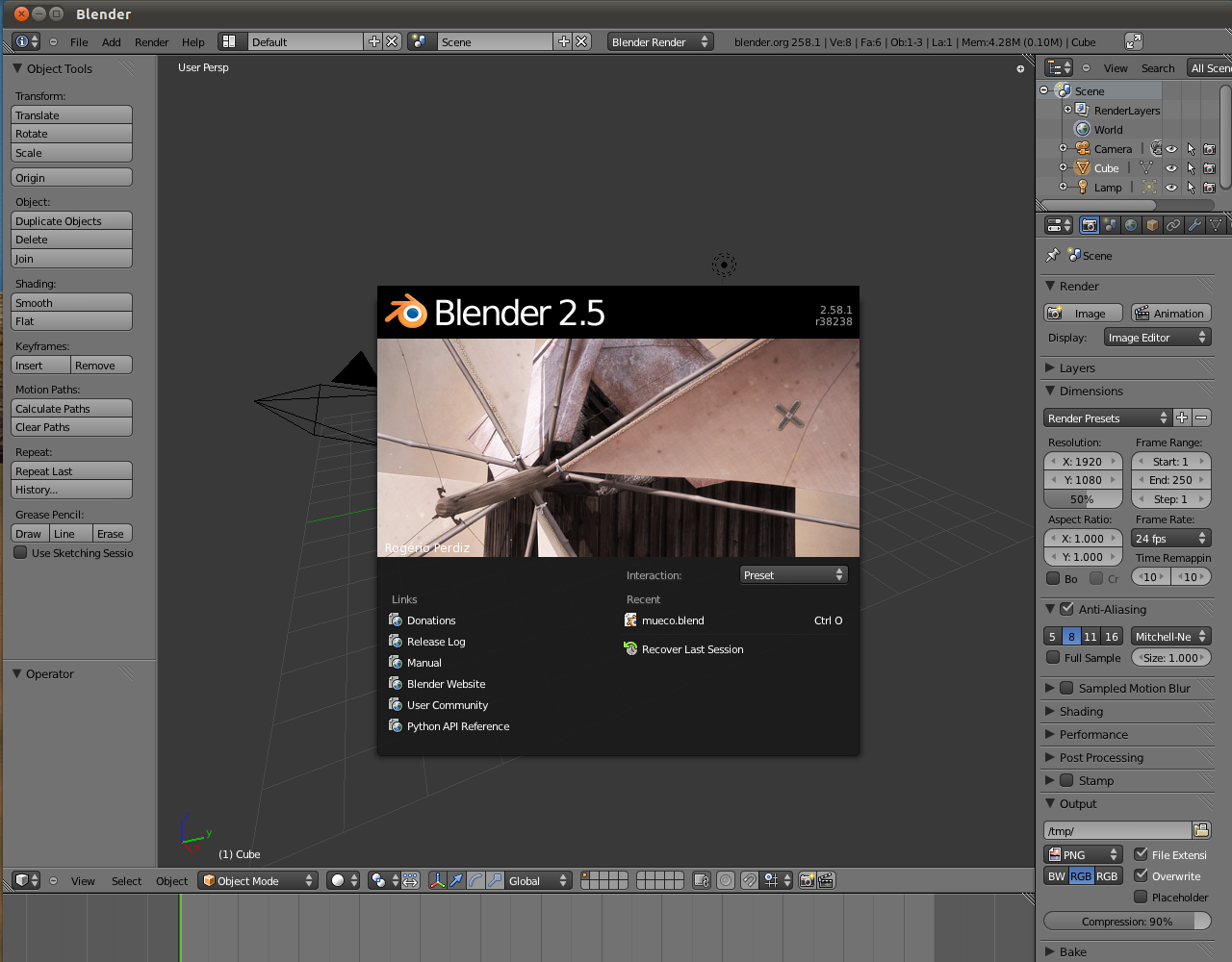This screenshot has height=962, width=1232.
Task: Click the OpenGL render animation clapper icon
Action: click(826, 880)
